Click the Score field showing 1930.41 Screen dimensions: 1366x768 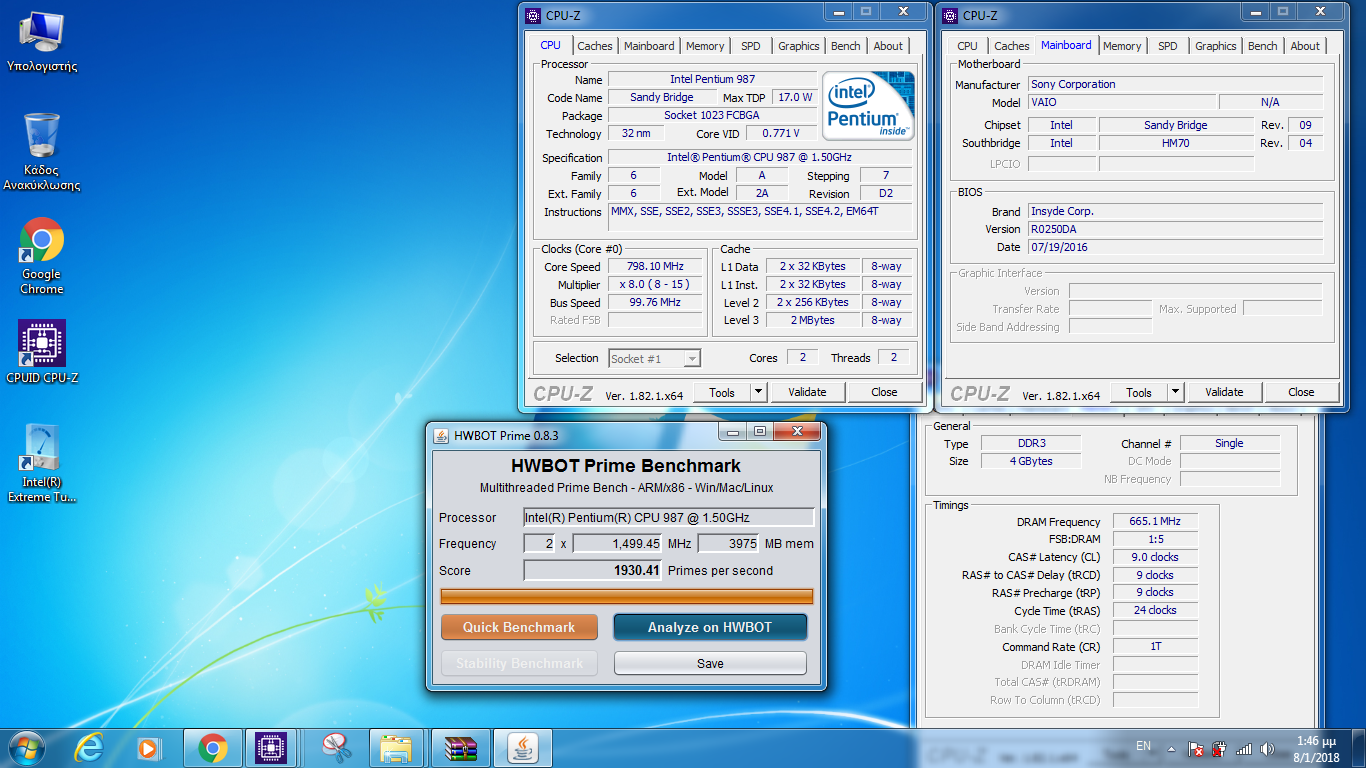tap(594, 570)
